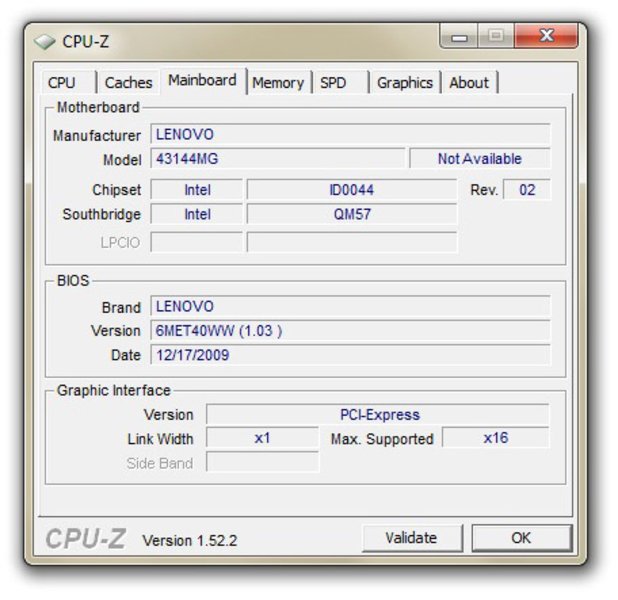Open the Caches tab

128,83
